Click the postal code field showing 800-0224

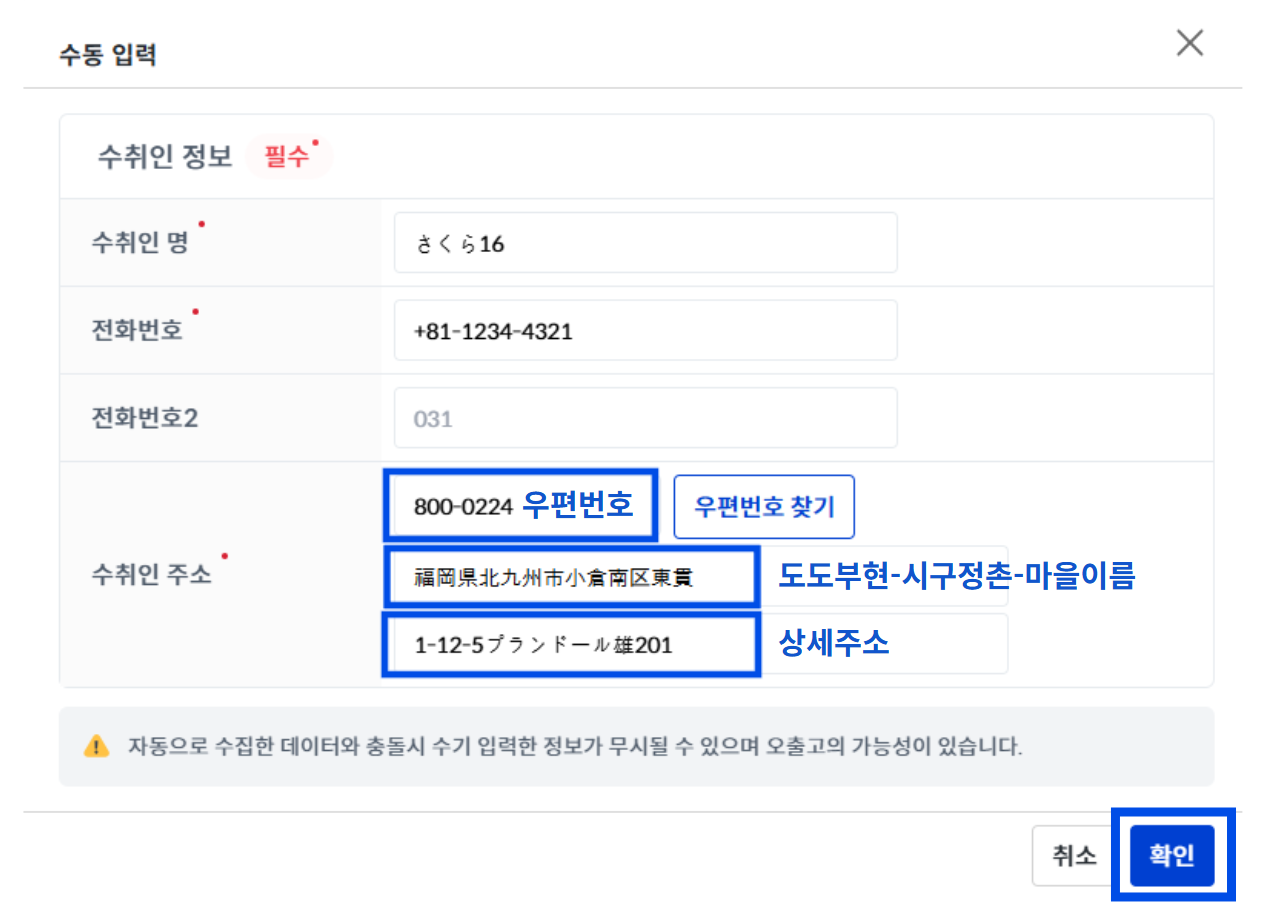tap(520, 506)
